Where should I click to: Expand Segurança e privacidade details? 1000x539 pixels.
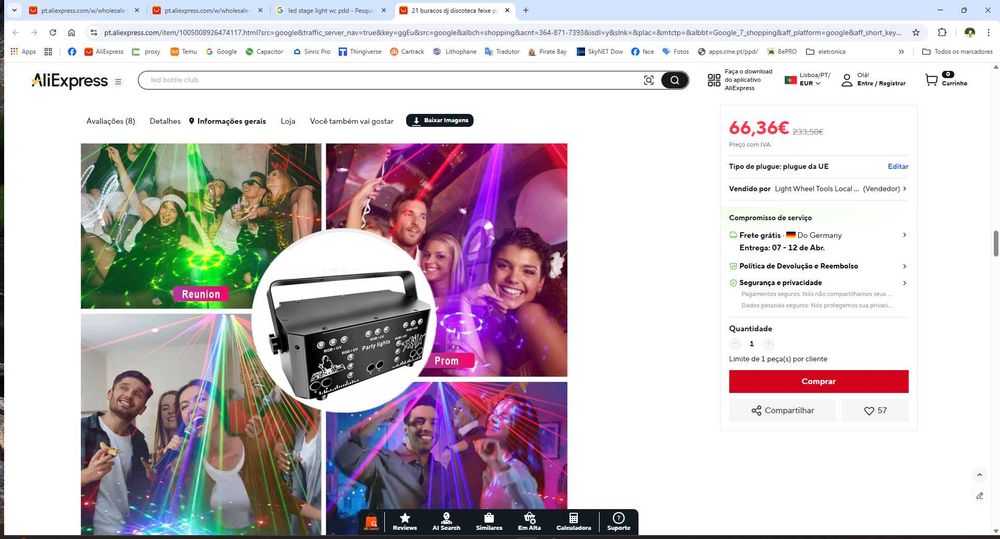[x=904, y=283]
